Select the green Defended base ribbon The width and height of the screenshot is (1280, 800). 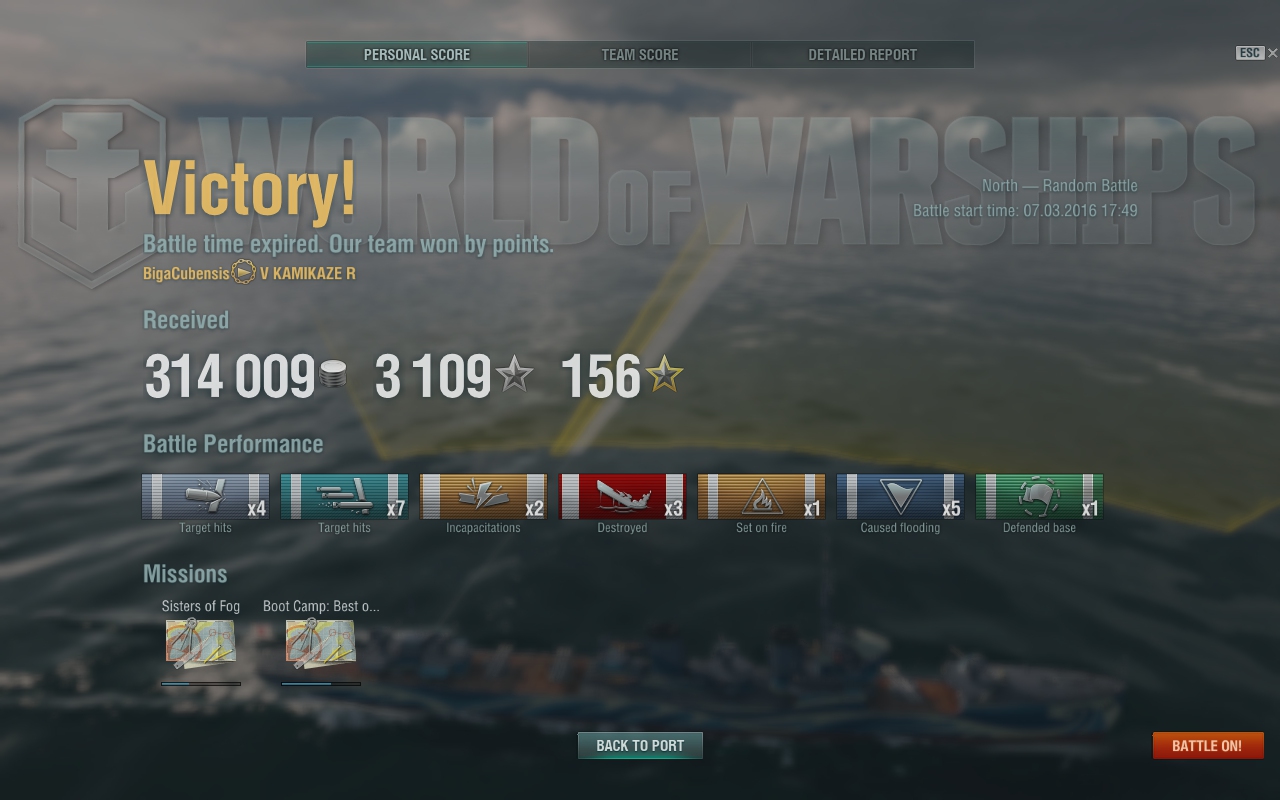(x=1039, y=496)
